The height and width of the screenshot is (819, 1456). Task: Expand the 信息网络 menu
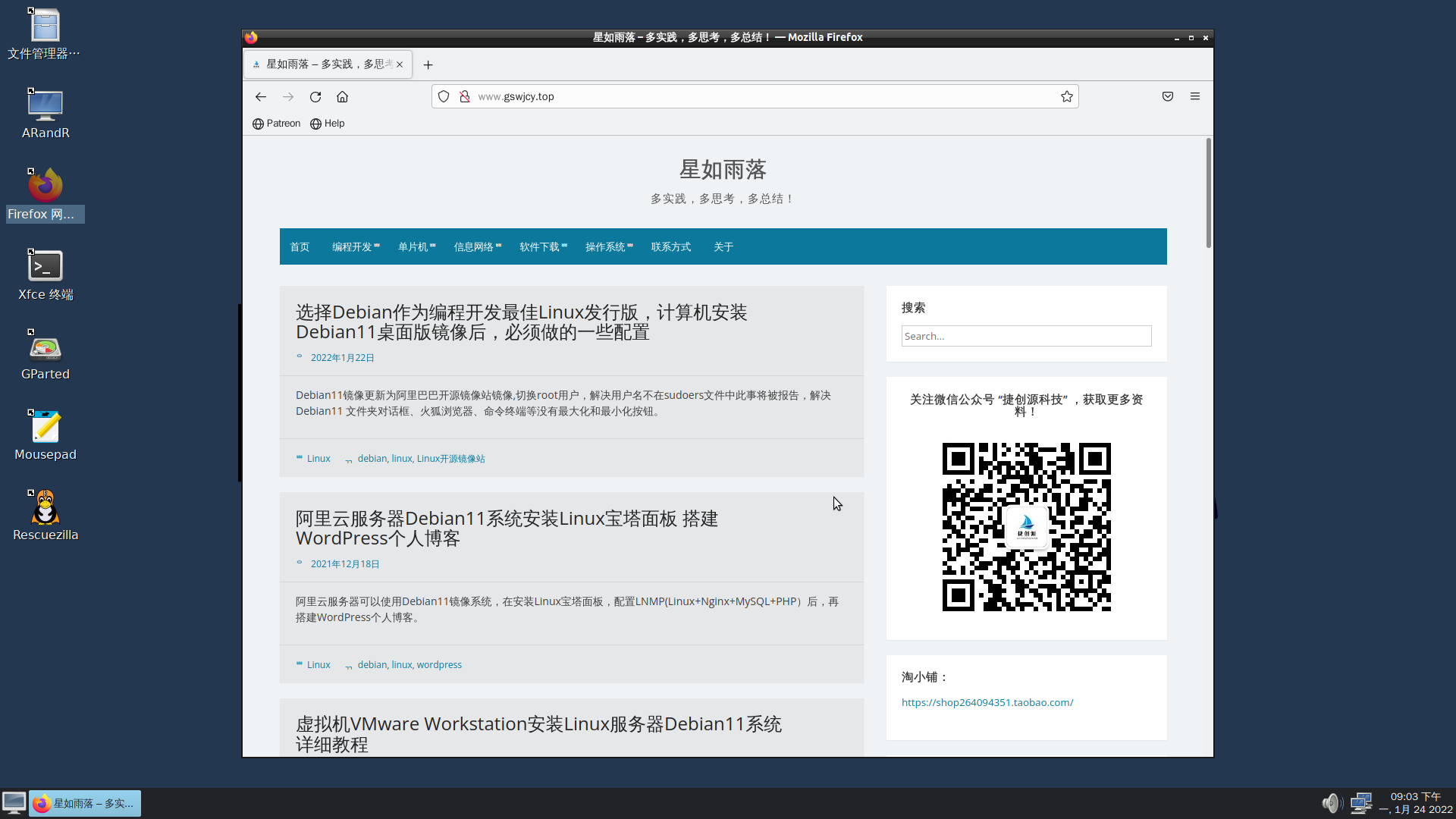tap(478, 247)
